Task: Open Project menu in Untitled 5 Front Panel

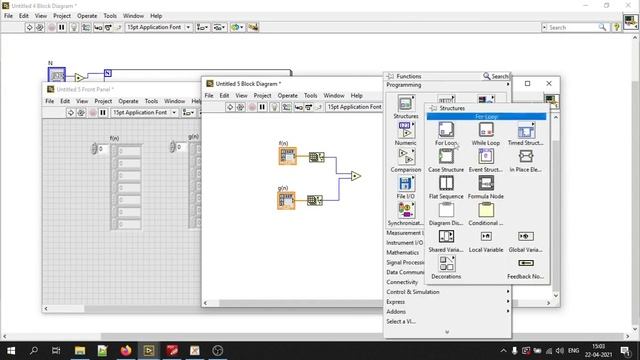Action: (x=103, y=101)
